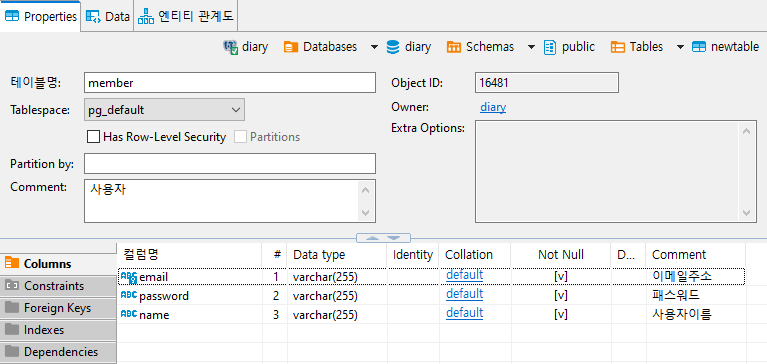Click the Not Null column header

coord(561,254)
